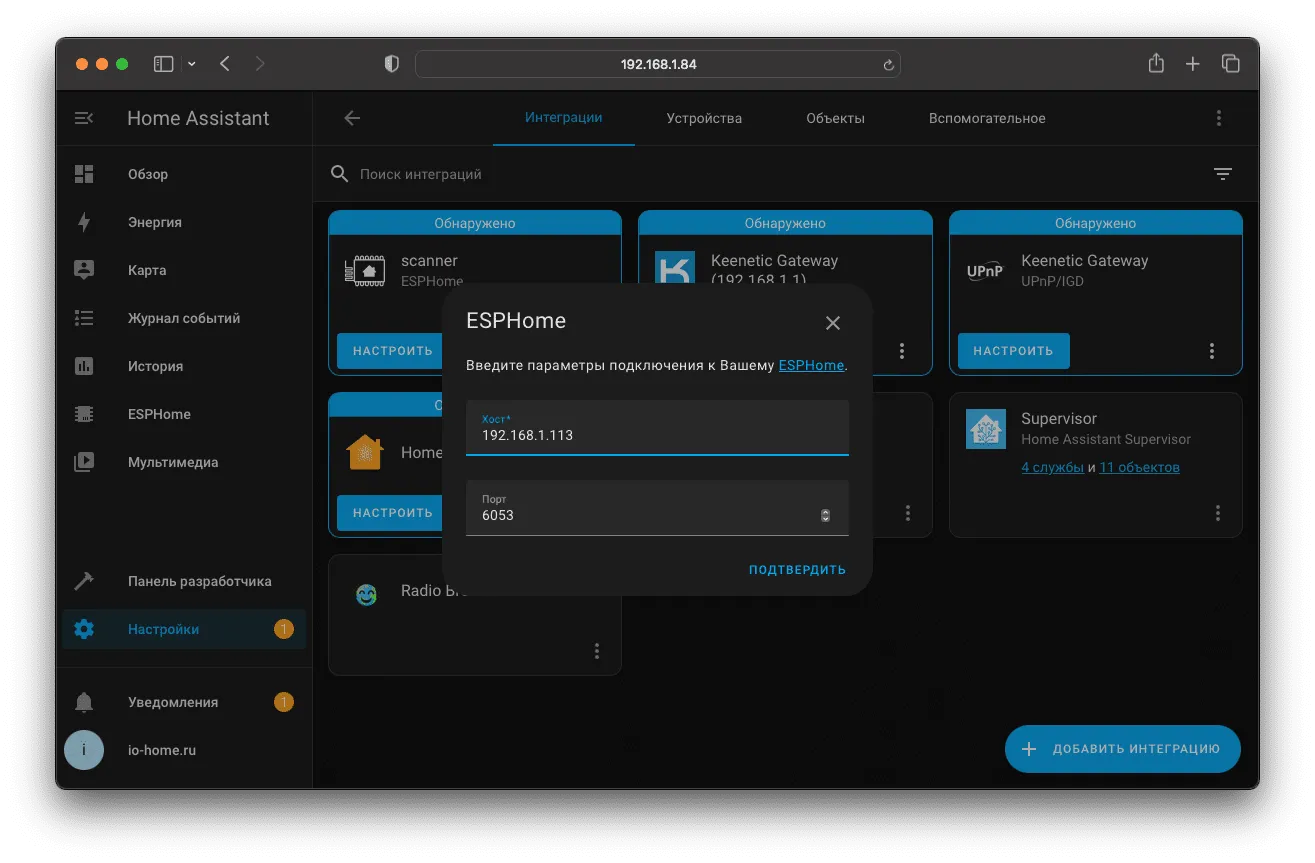Go back in Safari history
The width and height of the screenshot is (1315, 863).
(x=225, y=64)
